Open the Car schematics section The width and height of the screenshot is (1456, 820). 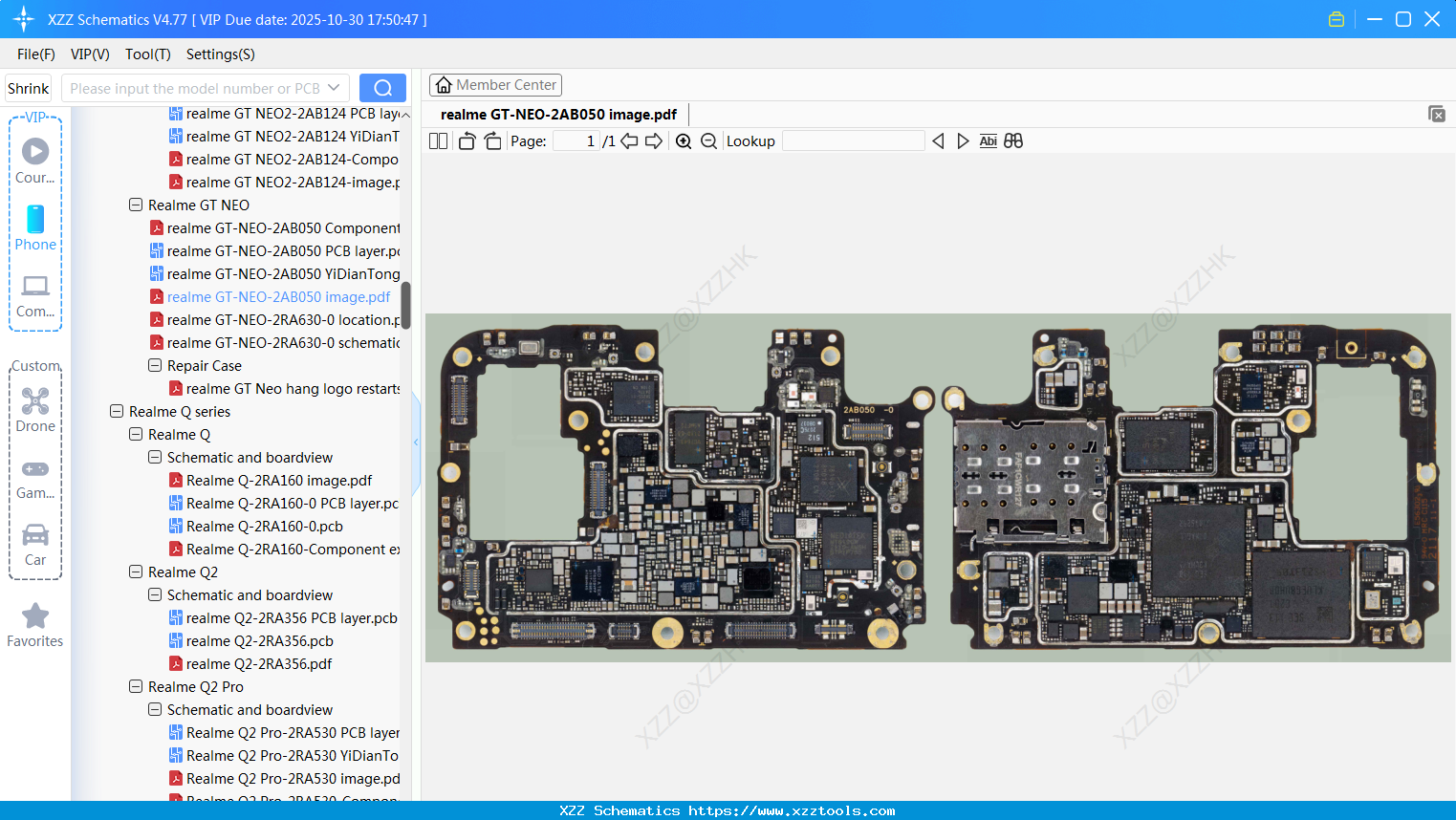point(35,540)
